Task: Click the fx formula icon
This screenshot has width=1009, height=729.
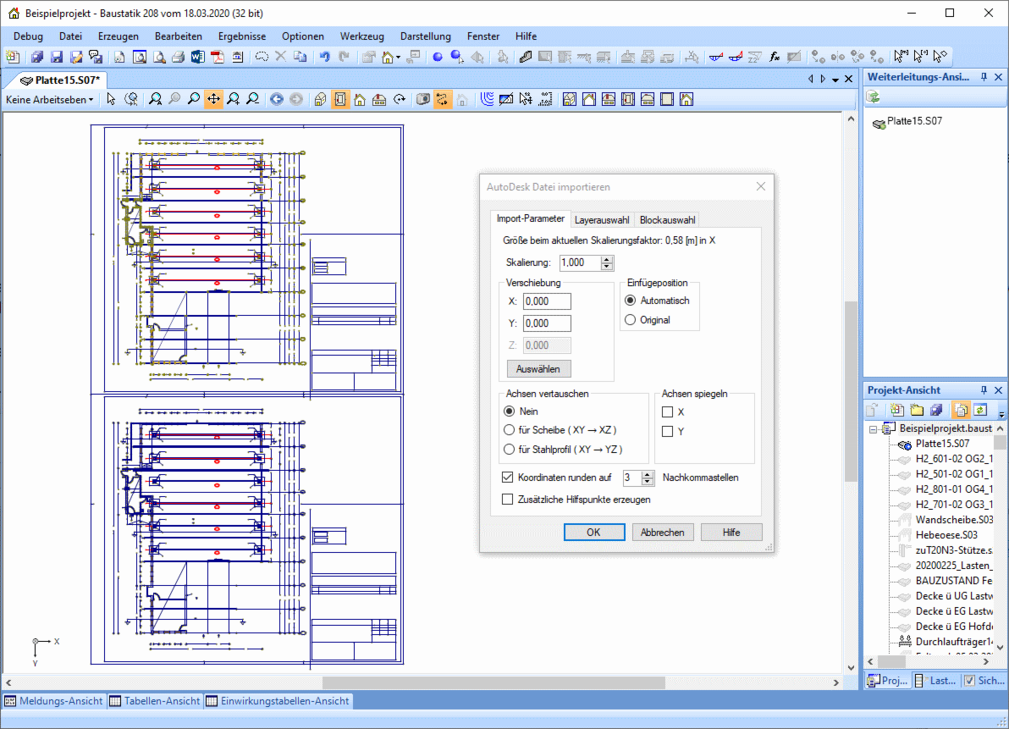Action: click(x=774, y=57)
